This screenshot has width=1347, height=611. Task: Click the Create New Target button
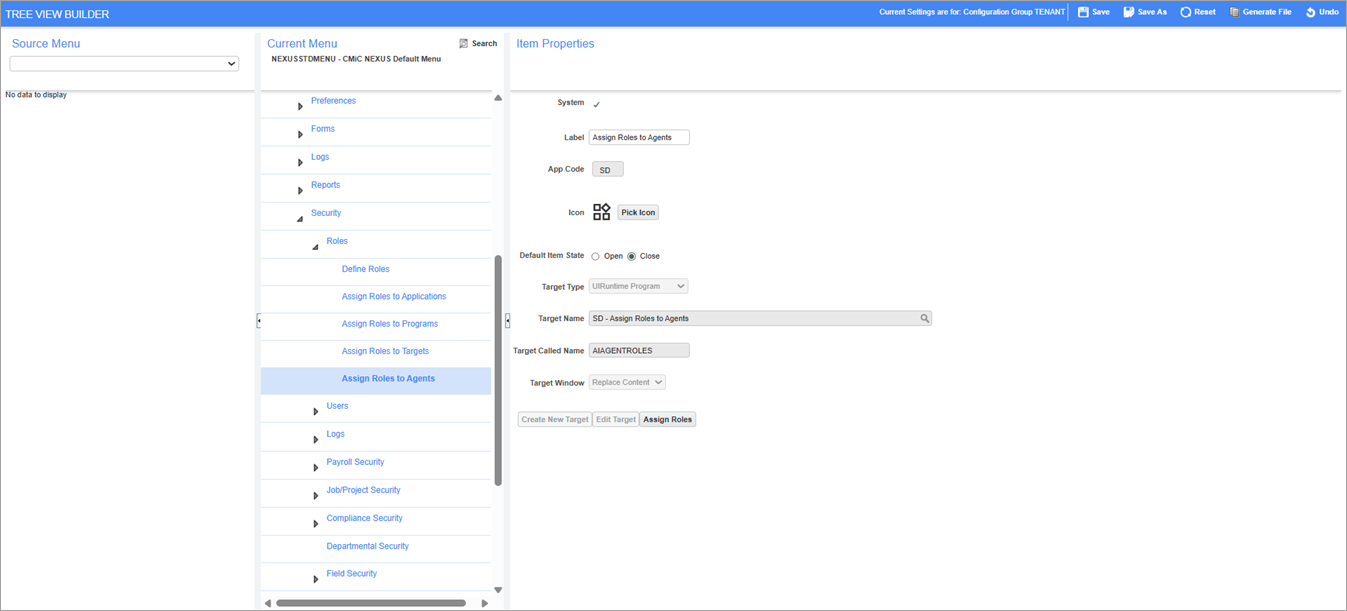[555, 420]
